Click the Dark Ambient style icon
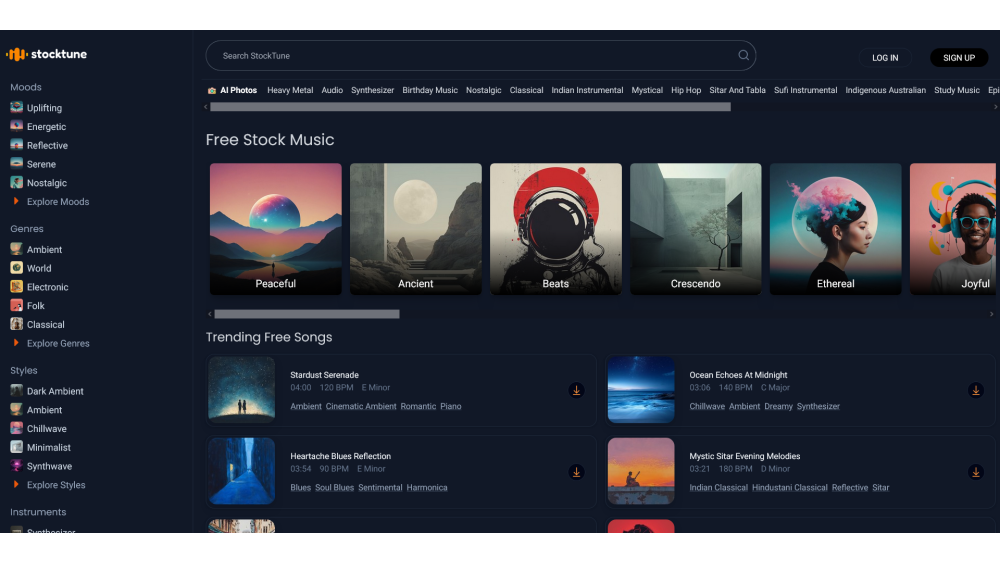The image size is (1000, 563). click(17, 390)
